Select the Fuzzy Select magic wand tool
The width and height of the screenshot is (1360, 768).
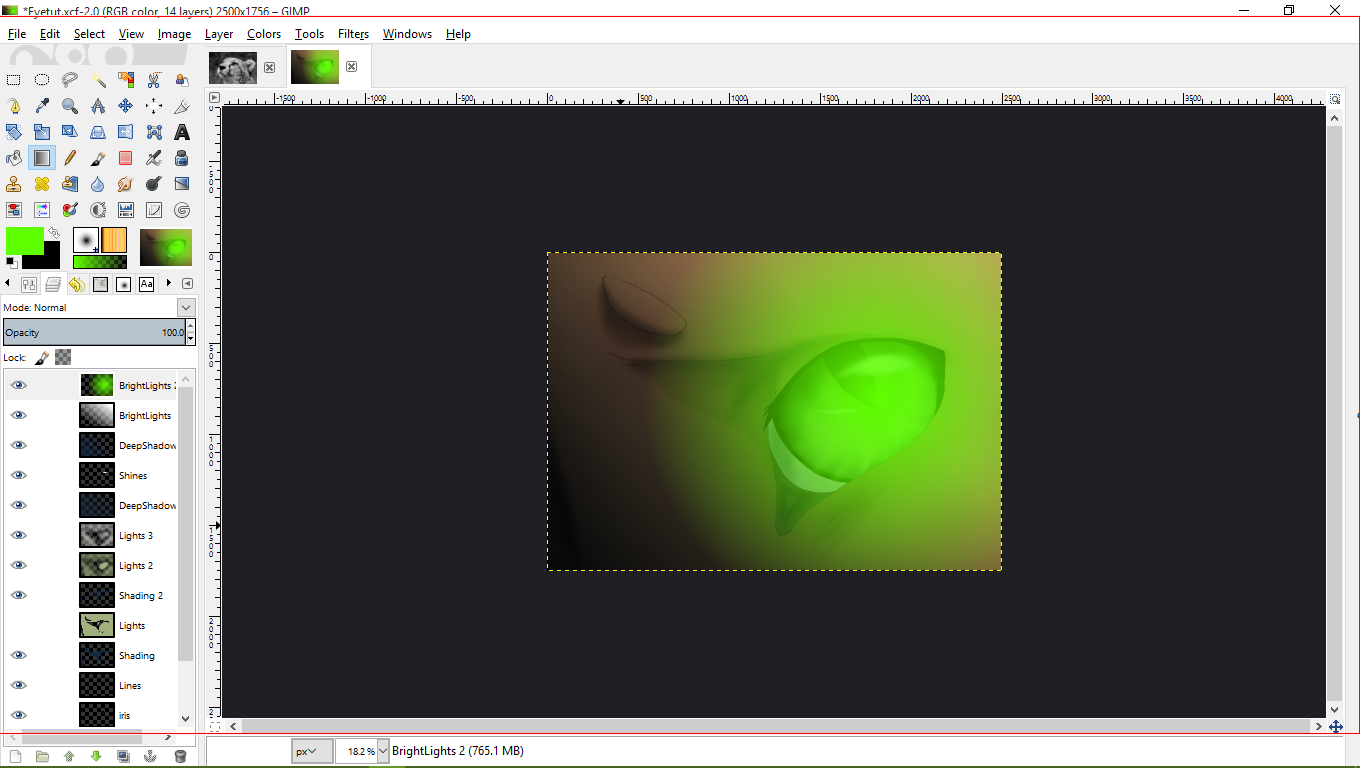pos(98,80)
